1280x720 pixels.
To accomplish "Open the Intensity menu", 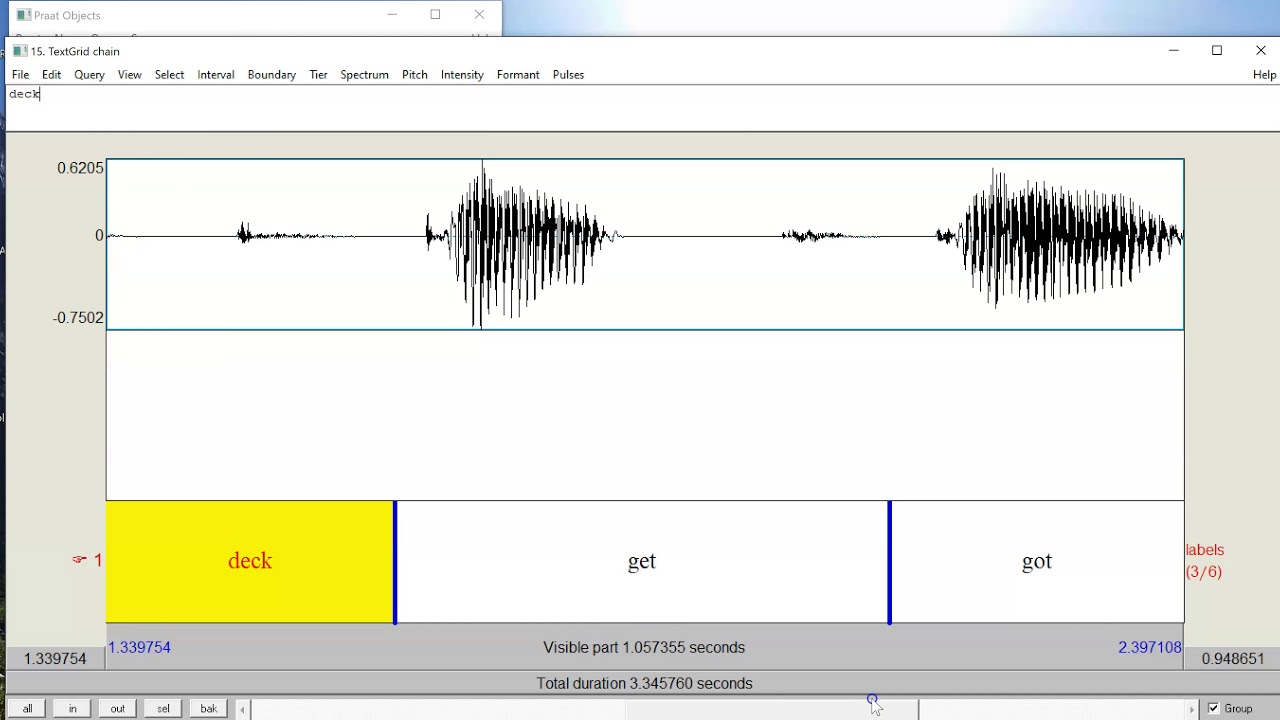I will coord(462,75).
